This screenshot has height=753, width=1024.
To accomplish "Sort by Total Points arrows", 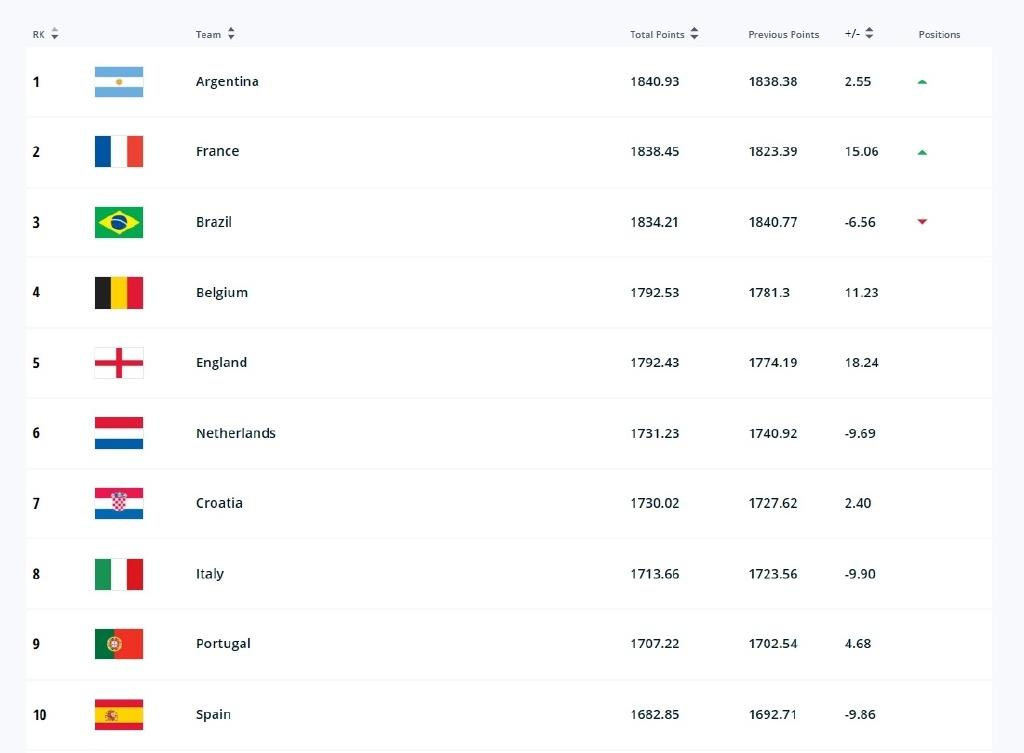I will [694, 34].
